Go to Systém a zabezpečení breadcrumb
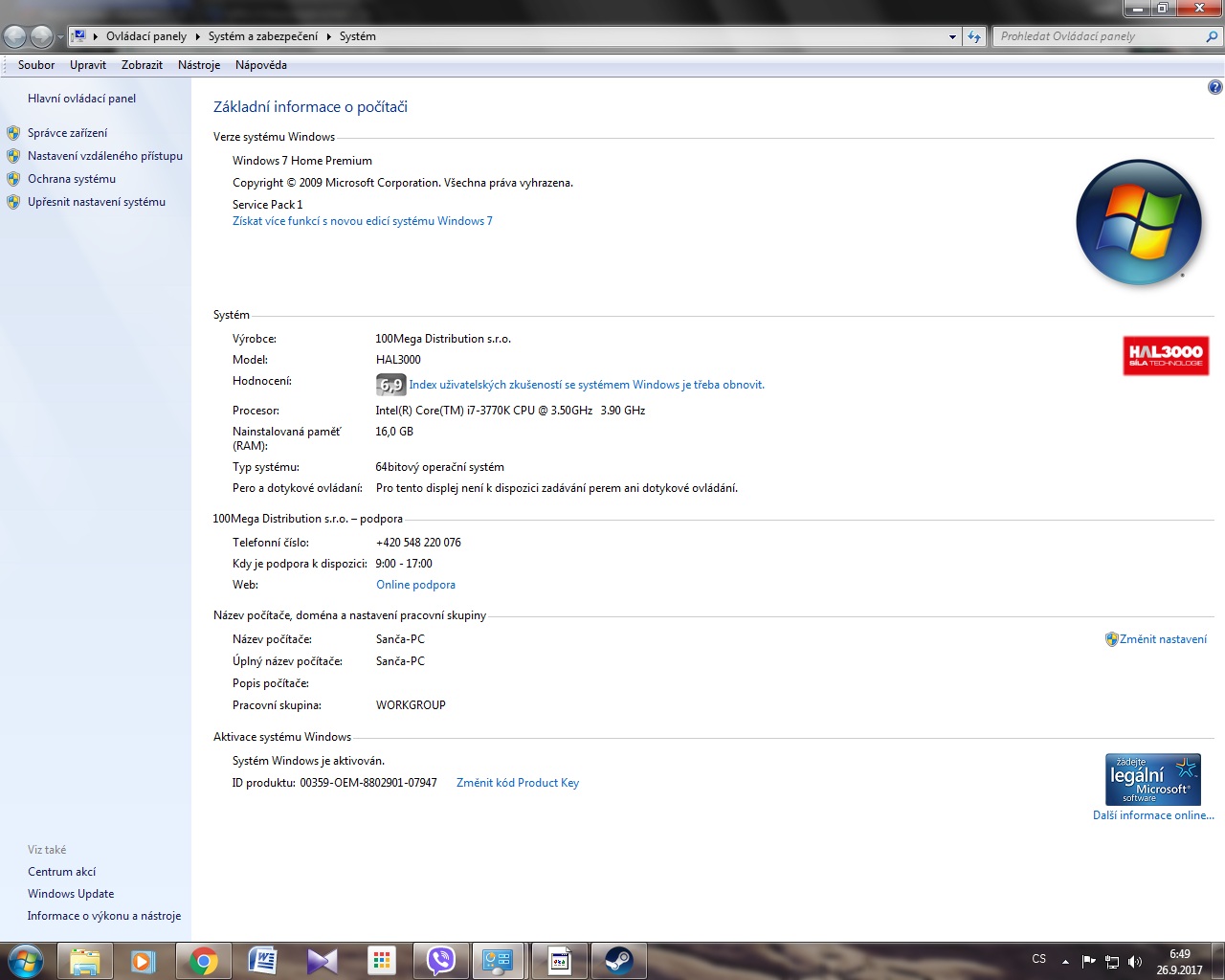The width and height of the screenshot is (1225, 980). pyautogui.click(x=263, y=36)
